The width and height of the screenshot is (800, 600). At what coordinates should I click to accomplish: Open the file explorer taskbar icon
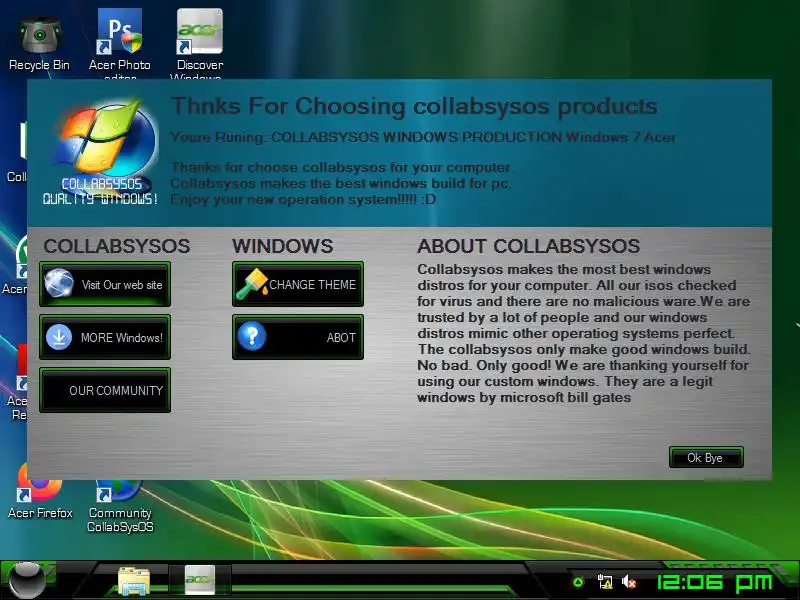[134, 581]
